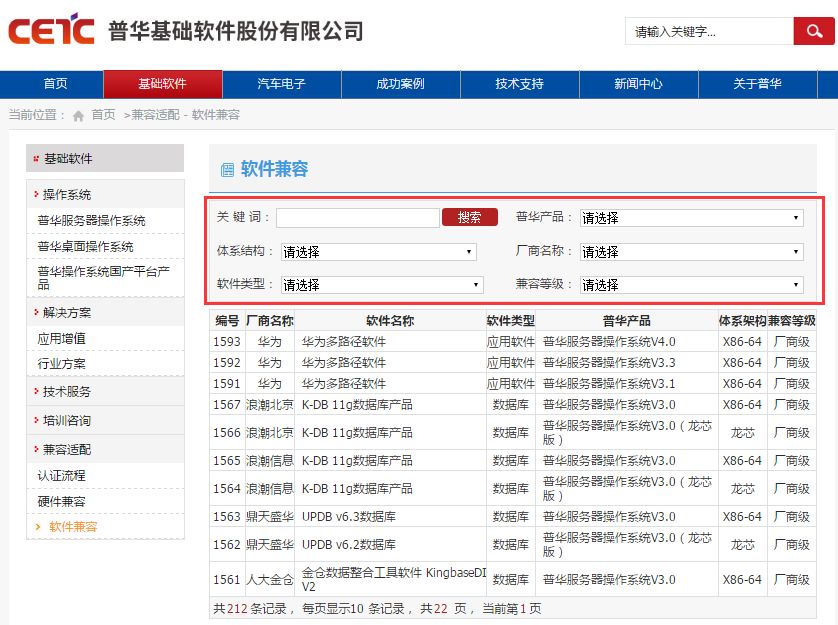838x625 pixels.
Task: Click the 软件兼容 heading icon
Action: click(x=227, y=170)
